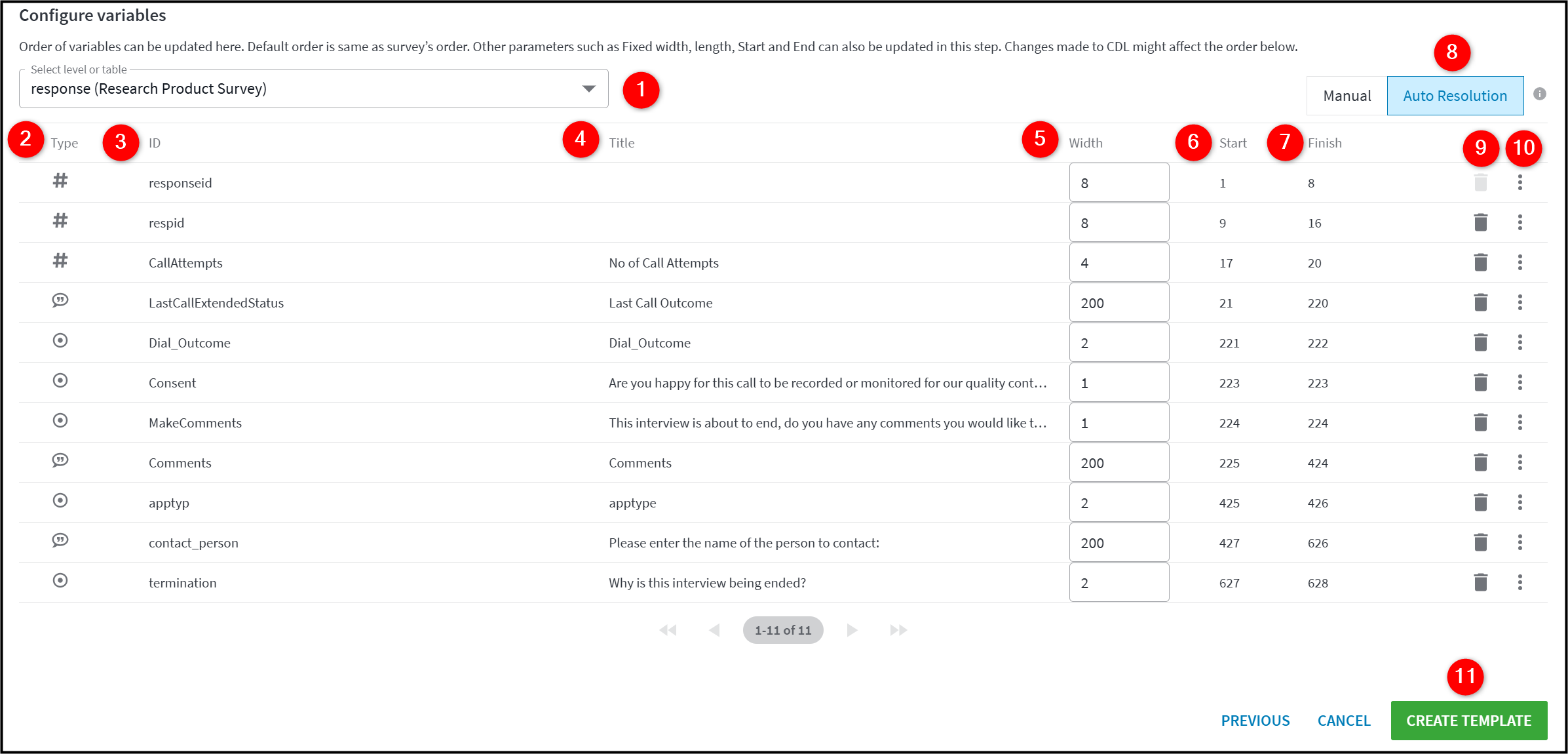Open the three-dot menu for Consent

(x=1520, y=382)
